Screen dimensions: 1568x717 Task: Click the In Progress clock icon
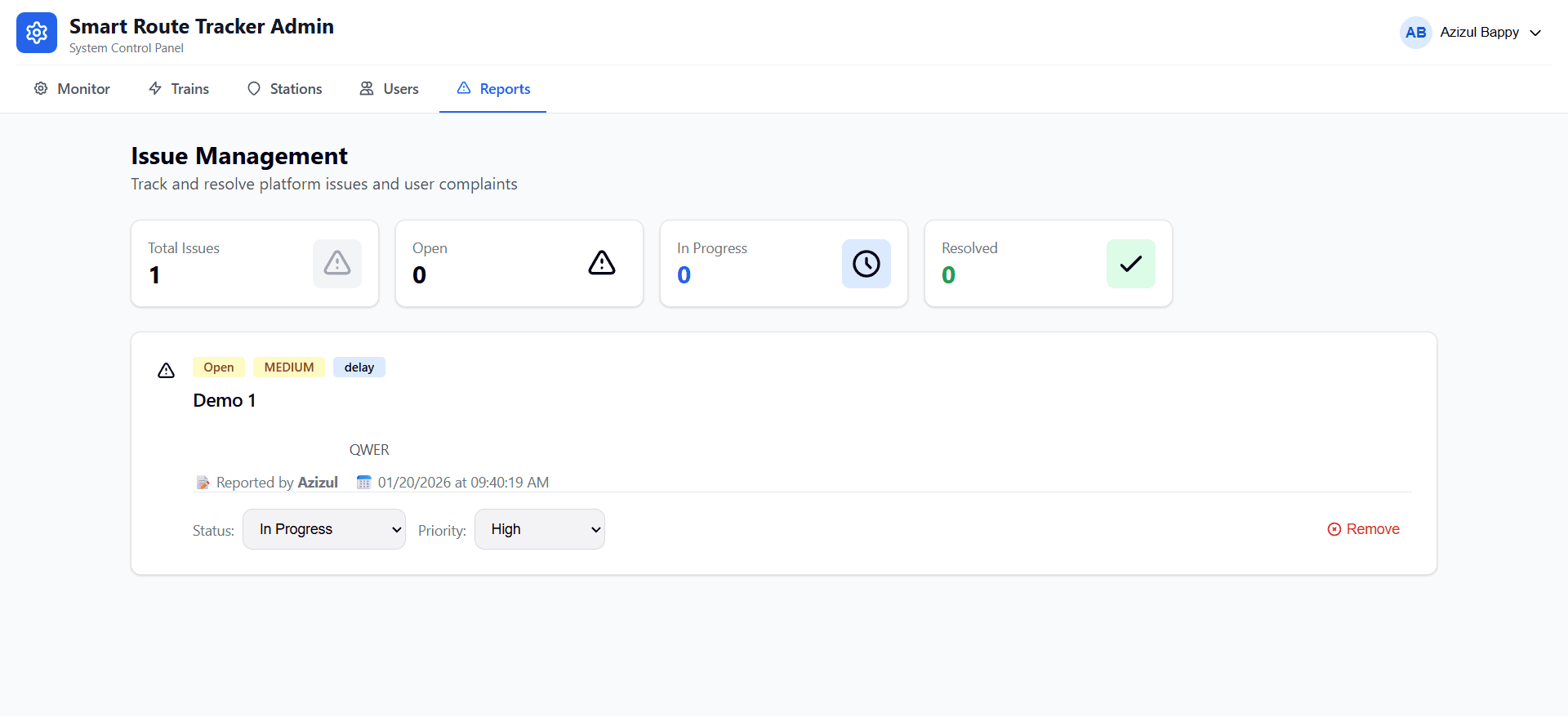[x=866, y=264]
